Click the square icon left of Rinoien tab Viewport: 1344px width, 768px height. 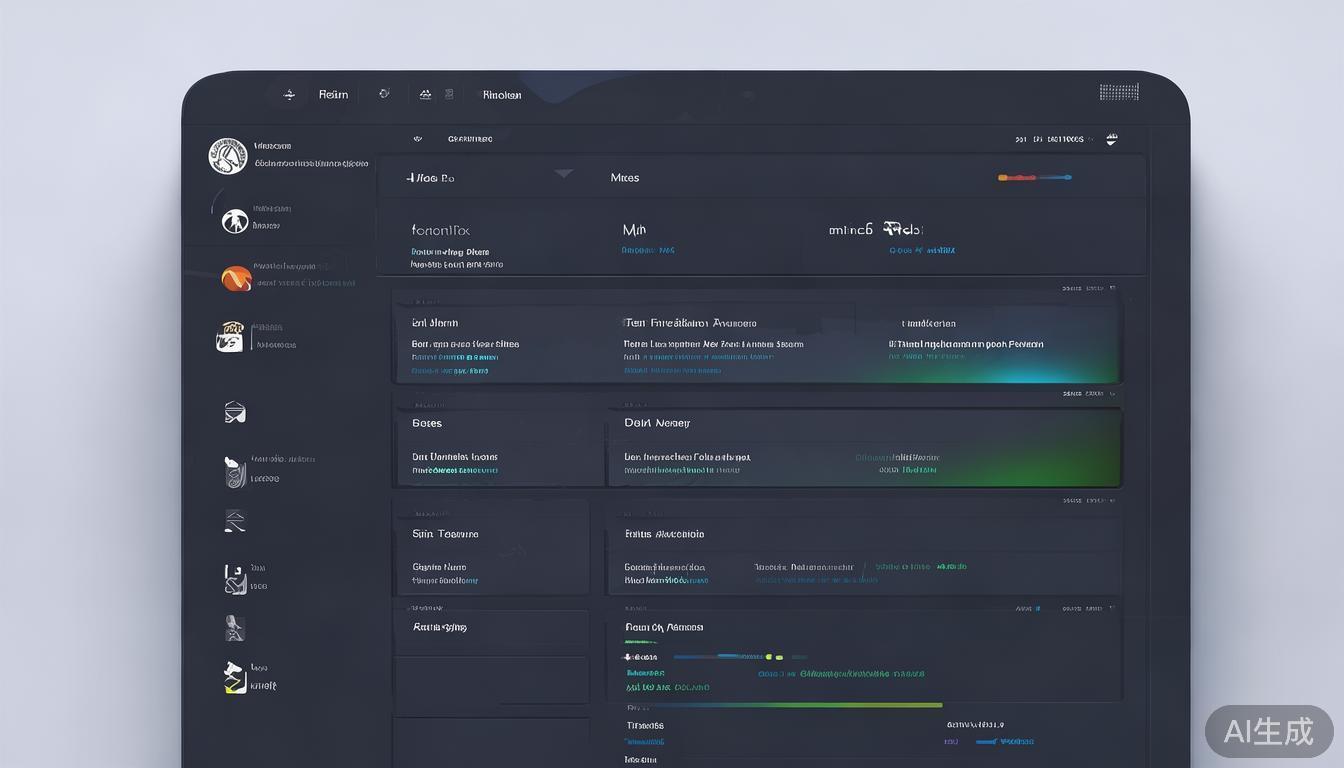pos(449,94)
